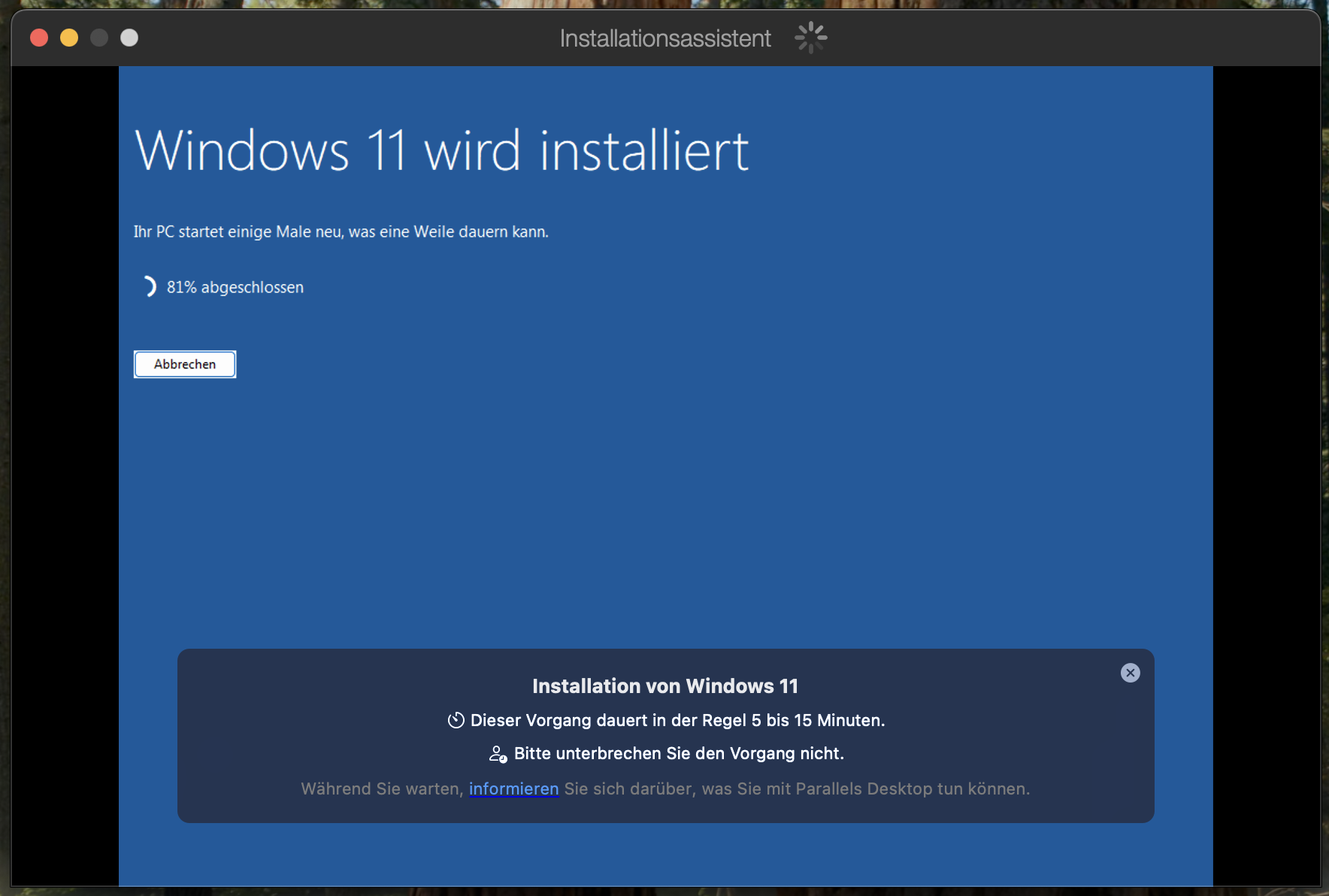This screenshot has width=1329, height=896.
Task: Click the Ihr PC startet einige Male text
Action: [341, 232]
